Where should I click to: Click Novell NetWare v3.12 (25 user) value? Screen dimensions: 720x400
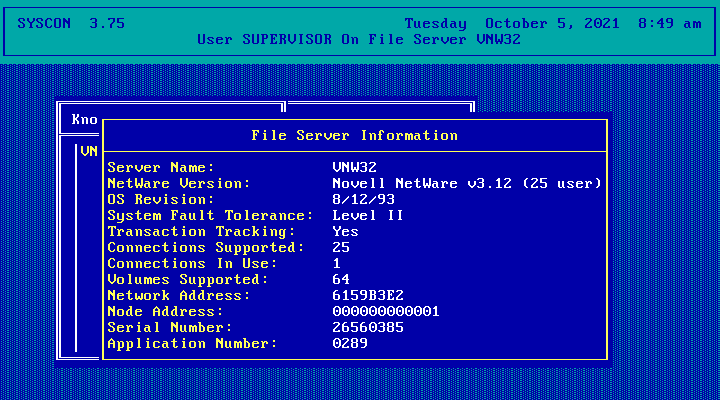[x=467, y=183]
